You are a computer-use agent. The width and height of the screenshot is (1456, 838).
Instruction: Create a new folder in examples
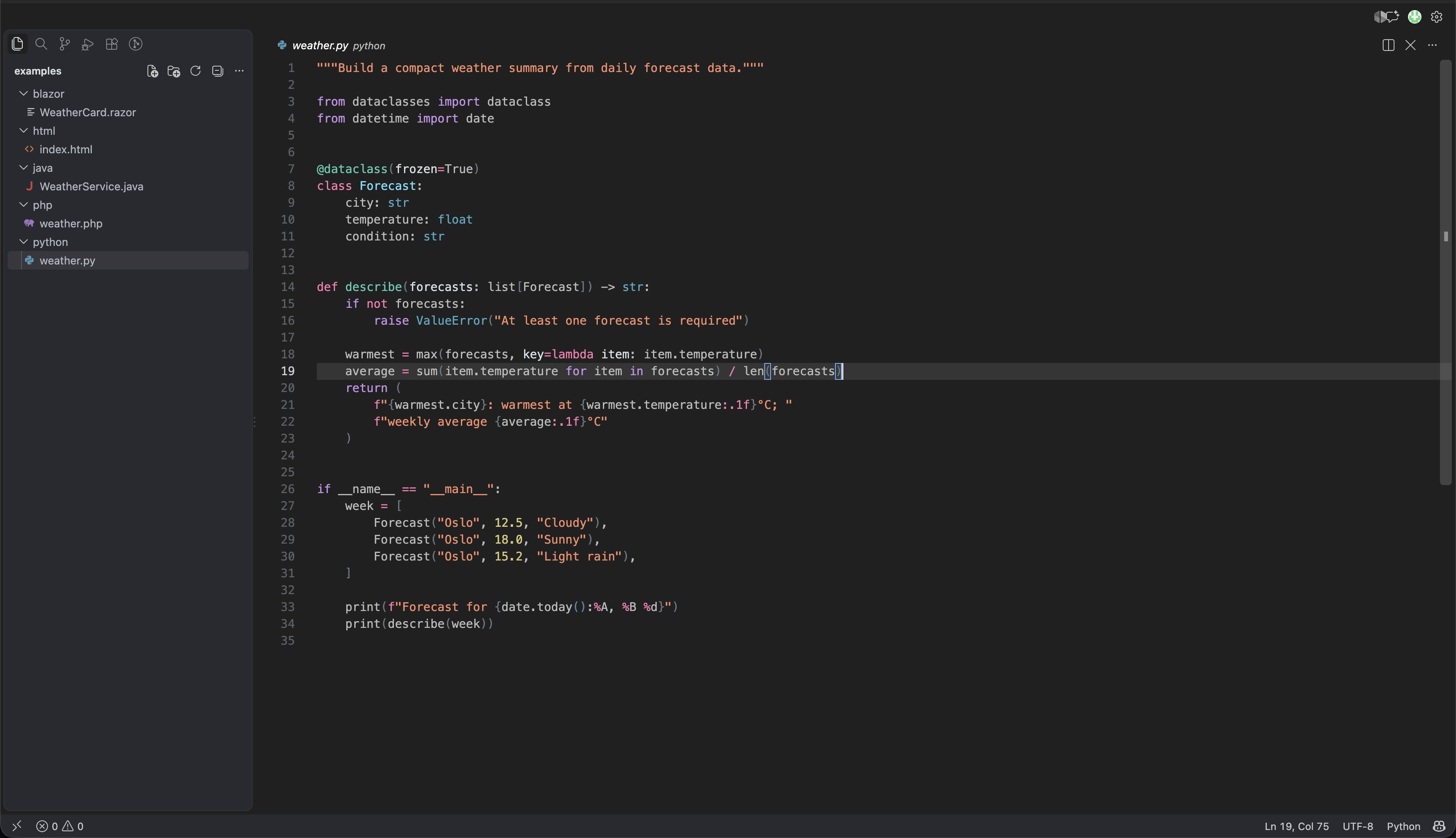[174, 71]
